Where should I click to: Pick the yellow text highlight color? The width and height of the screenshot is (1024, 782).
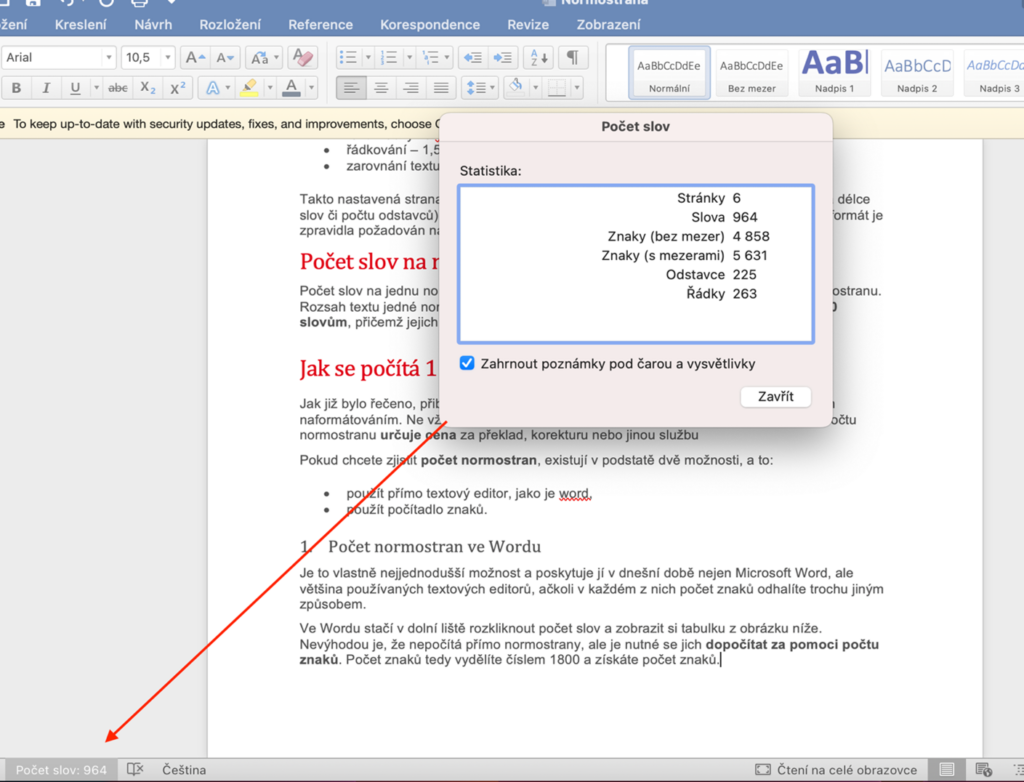[x=249, y=88]
